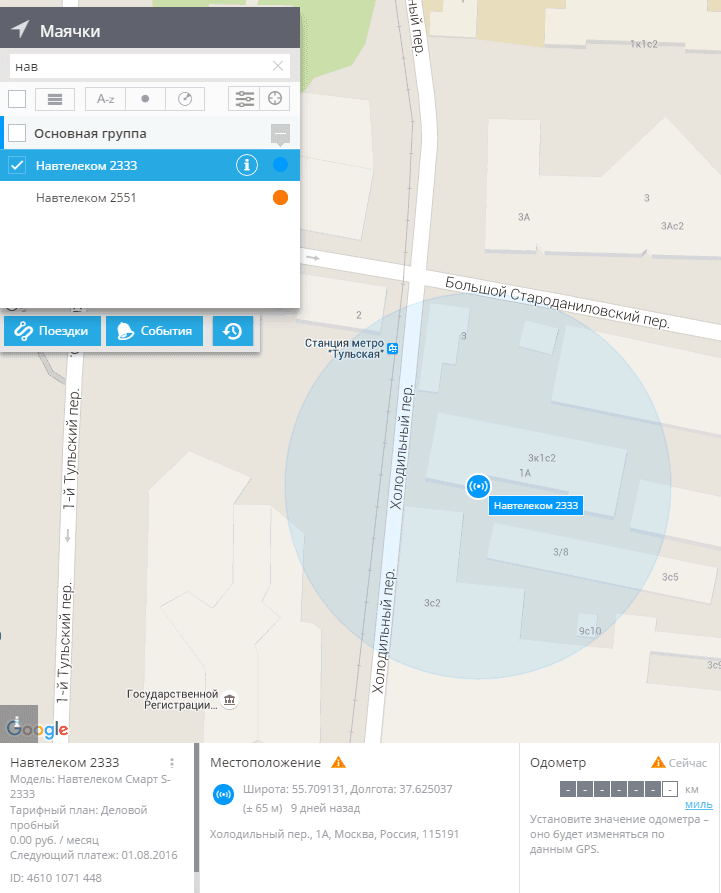Open the filter sliders settings icon

click(243, 99)
